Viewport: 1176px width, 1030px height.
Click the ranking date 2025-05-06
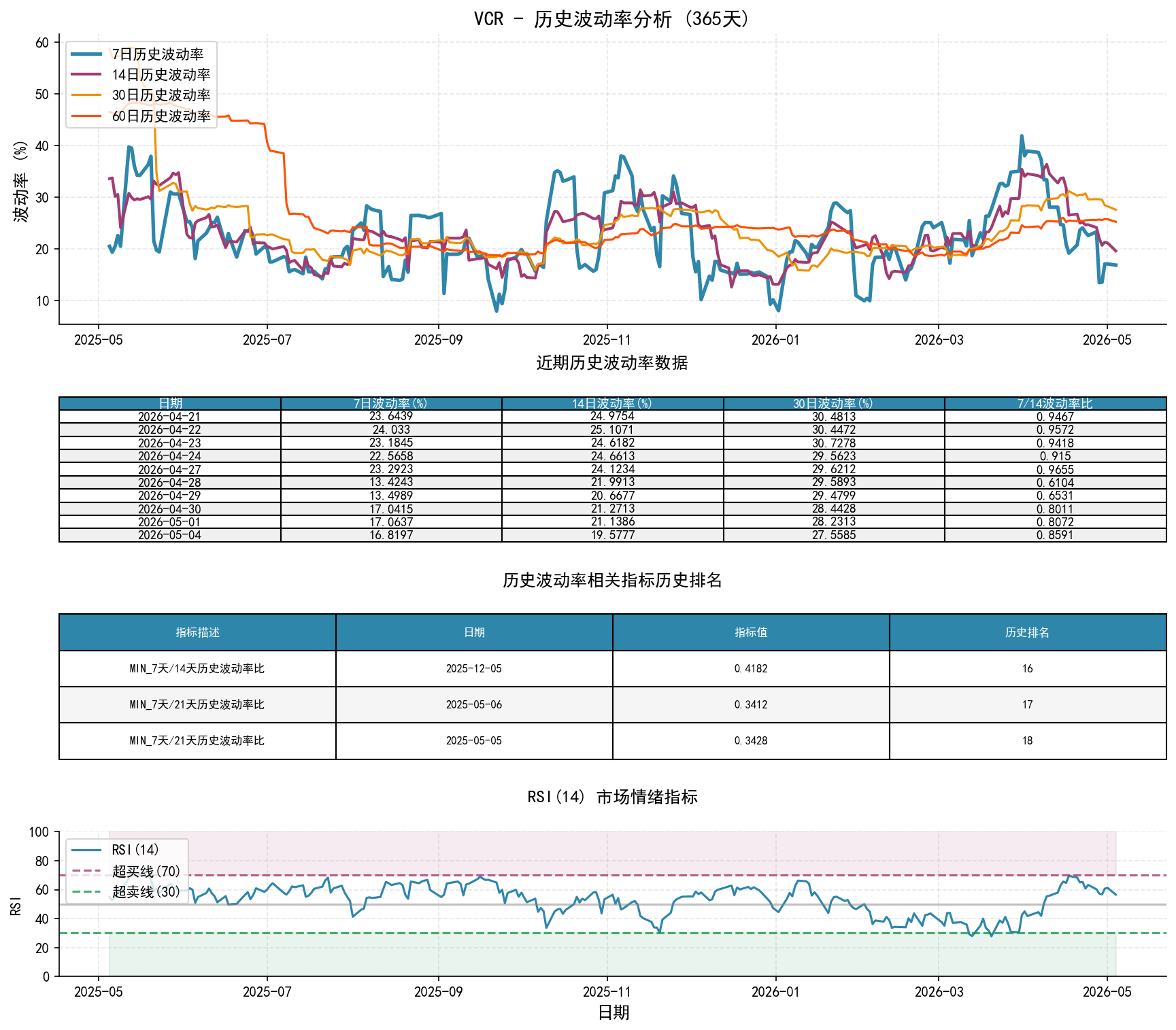click(x=474, y=704)
